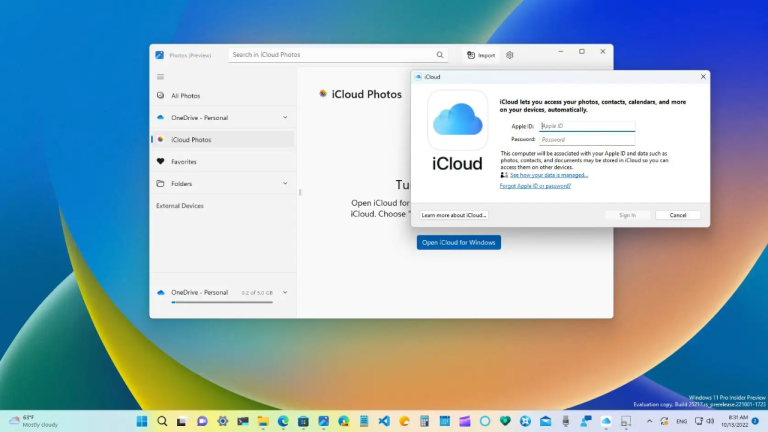
Task: Launch Terminal from the taskbar
Action: (x=243, y=421)
